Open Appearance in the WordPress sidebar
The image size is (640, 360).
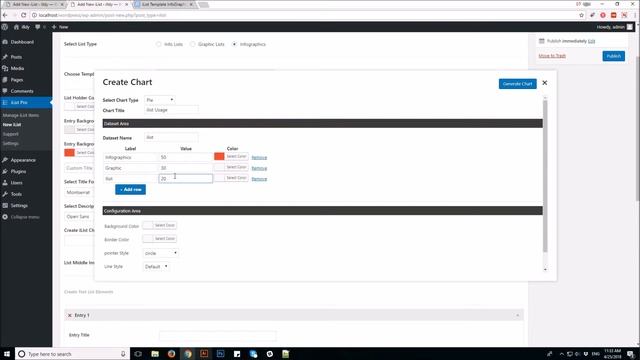coord(23,160)
